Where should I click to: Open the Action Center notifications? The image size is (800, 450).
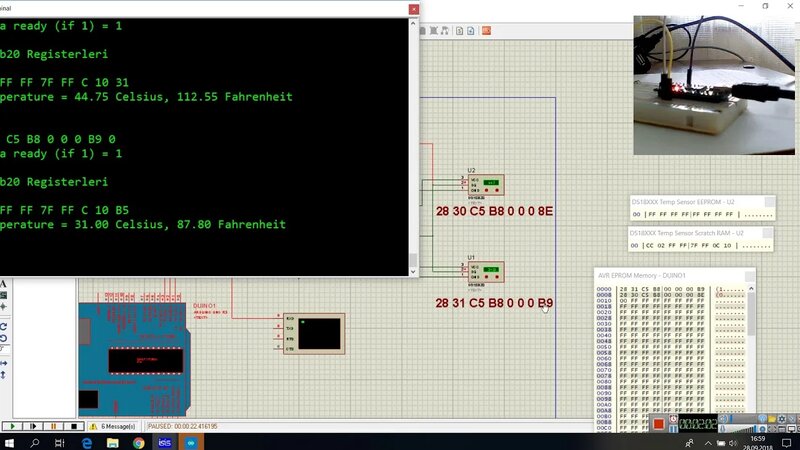tap(787, 443)
